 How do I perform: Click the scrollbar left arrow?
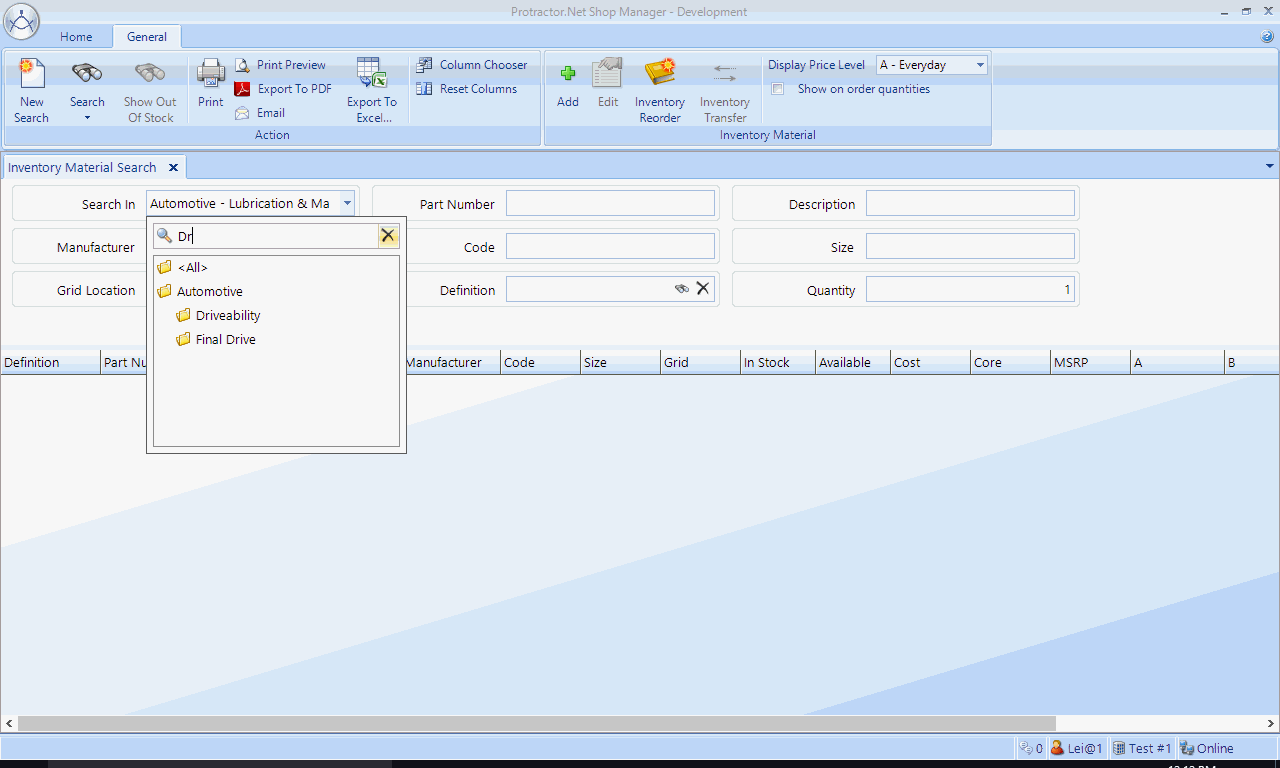point(8,722)
